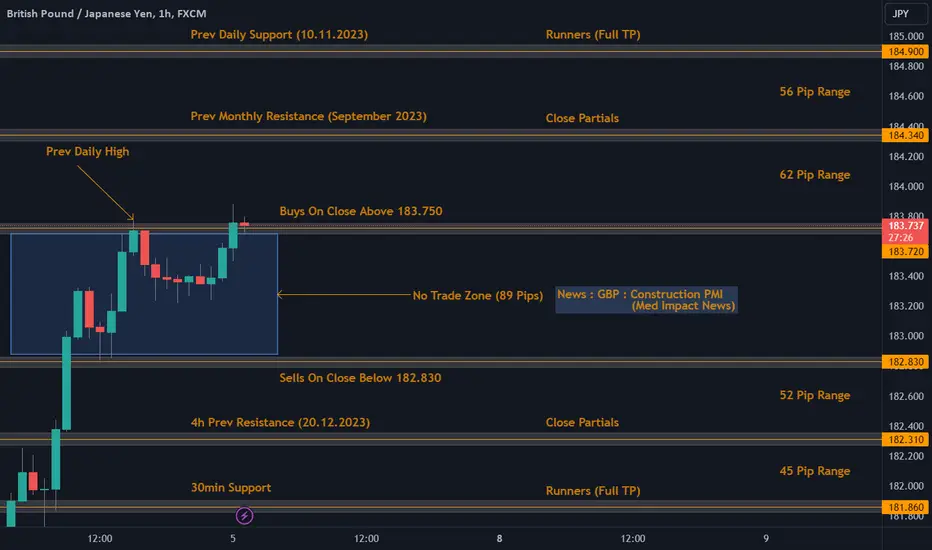Click the purple lightning event icon
The width and height of the screenshot is (932, 550).
pyautogui.click(x=244, y=516)
